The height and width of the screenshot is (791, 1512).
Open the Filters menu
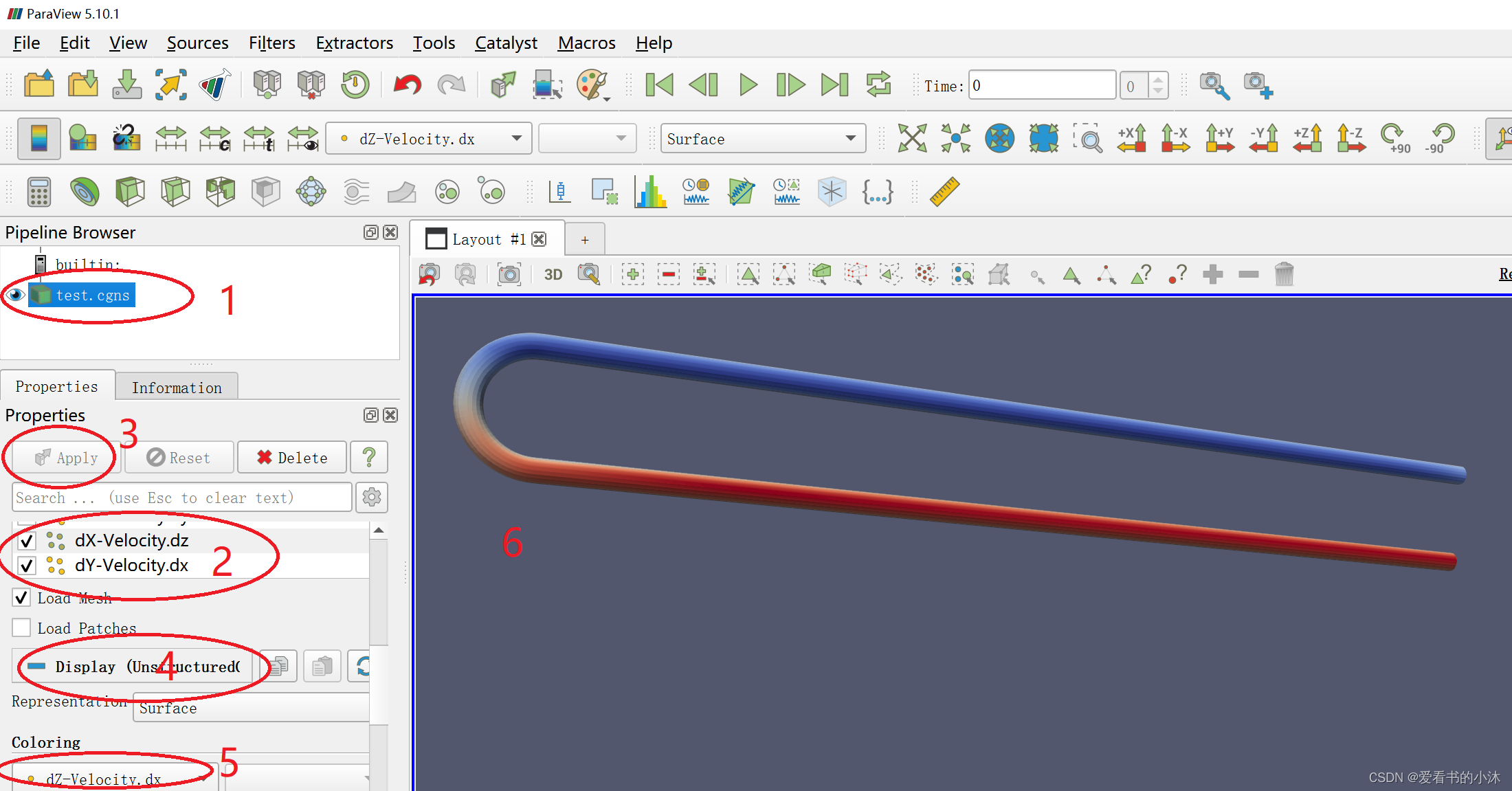271,43
